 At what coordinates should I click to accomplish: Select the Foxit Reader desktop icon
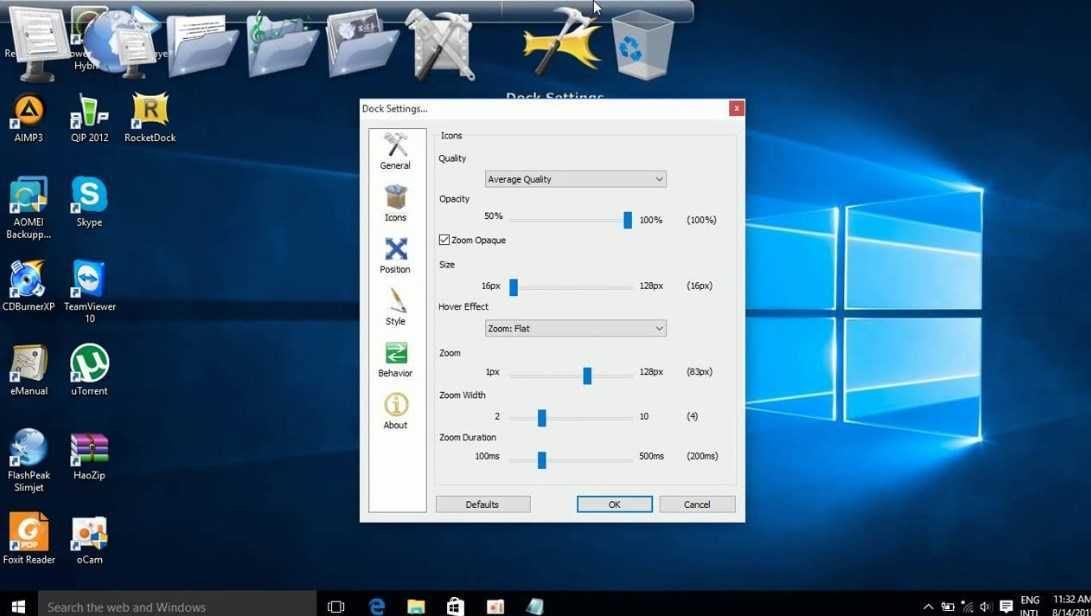tap(29, 540)
